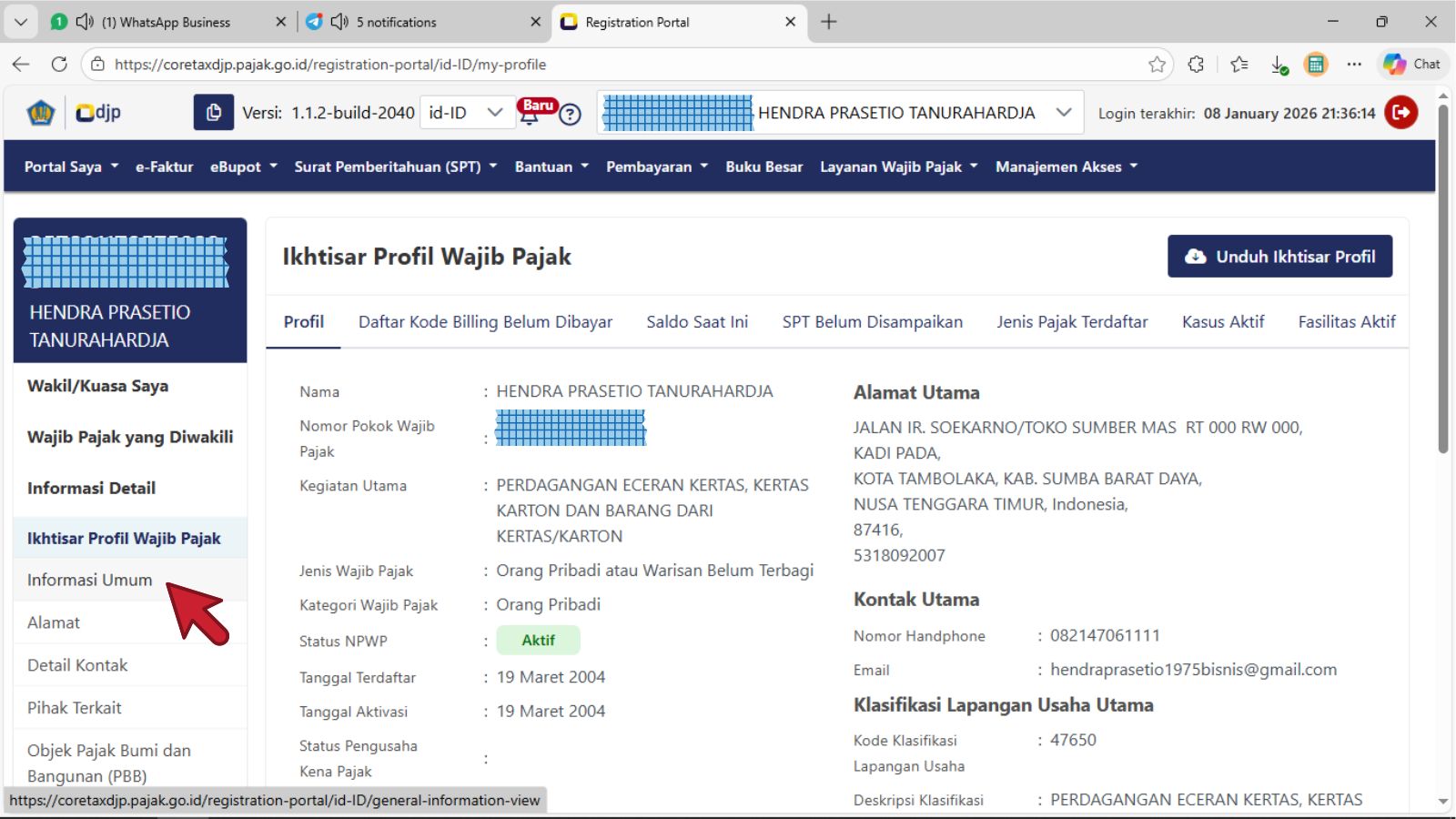Open the Surat Pemberitahuan (SPT) menu

coord(395,167)
